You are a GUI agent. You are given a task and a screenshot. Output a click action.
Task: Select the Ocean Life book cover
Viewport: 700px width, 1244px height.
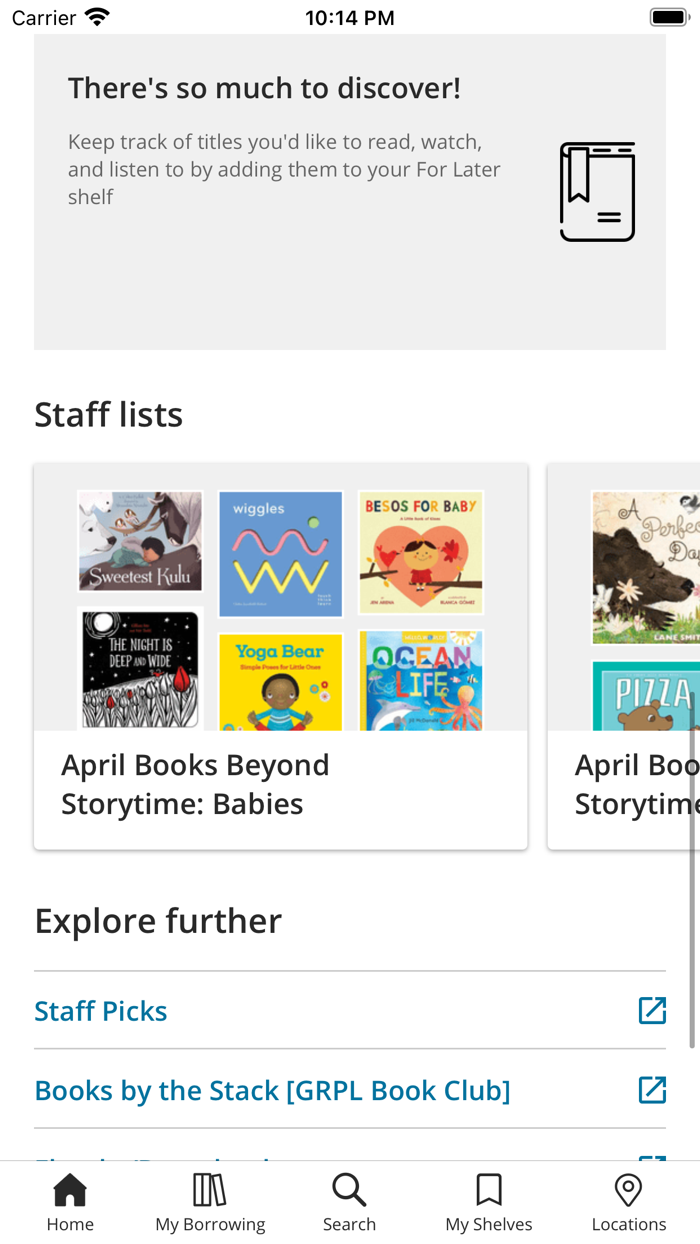click(421, 680)
